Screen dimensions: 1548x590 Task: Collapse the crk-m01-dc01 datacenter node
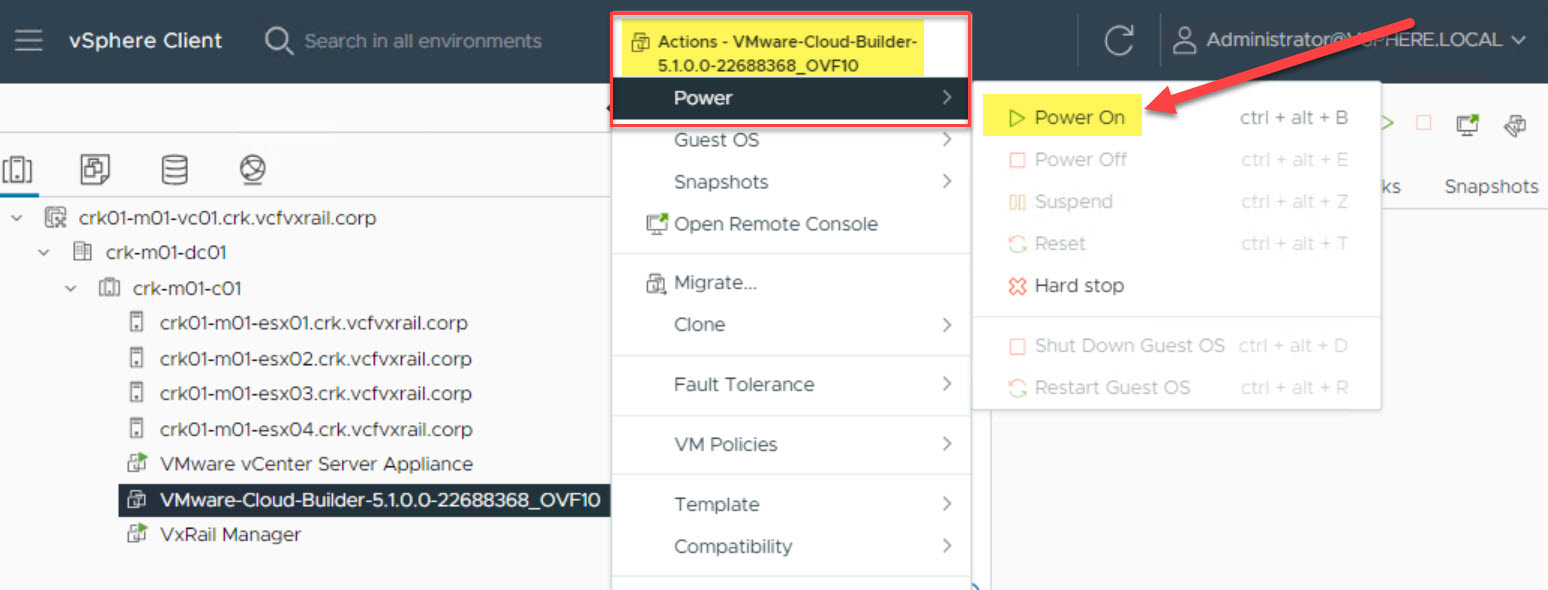tap(44, 254)
